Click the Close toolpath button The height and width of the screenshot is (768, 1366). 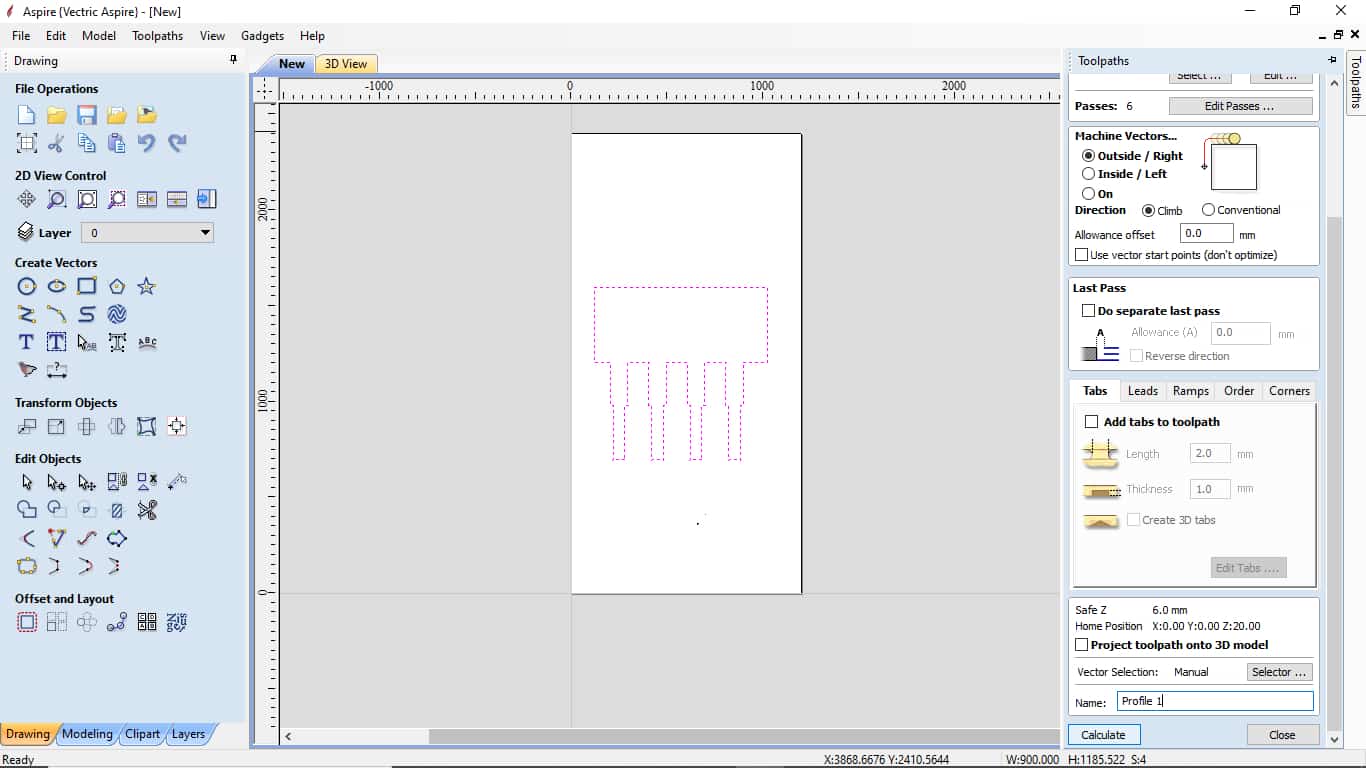coord(1282,735)
